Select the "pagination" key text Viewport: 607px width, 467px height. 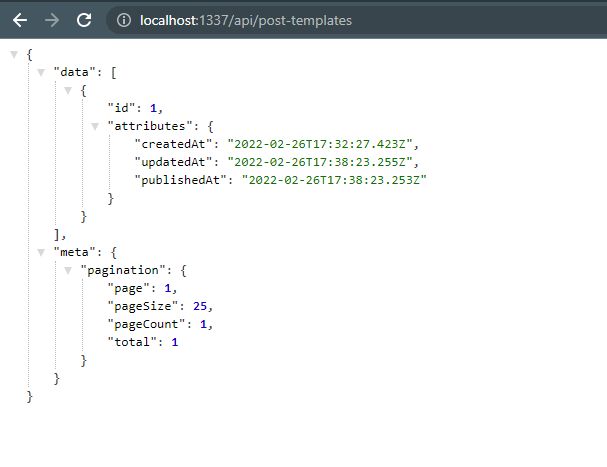click(x=123, y=270)
